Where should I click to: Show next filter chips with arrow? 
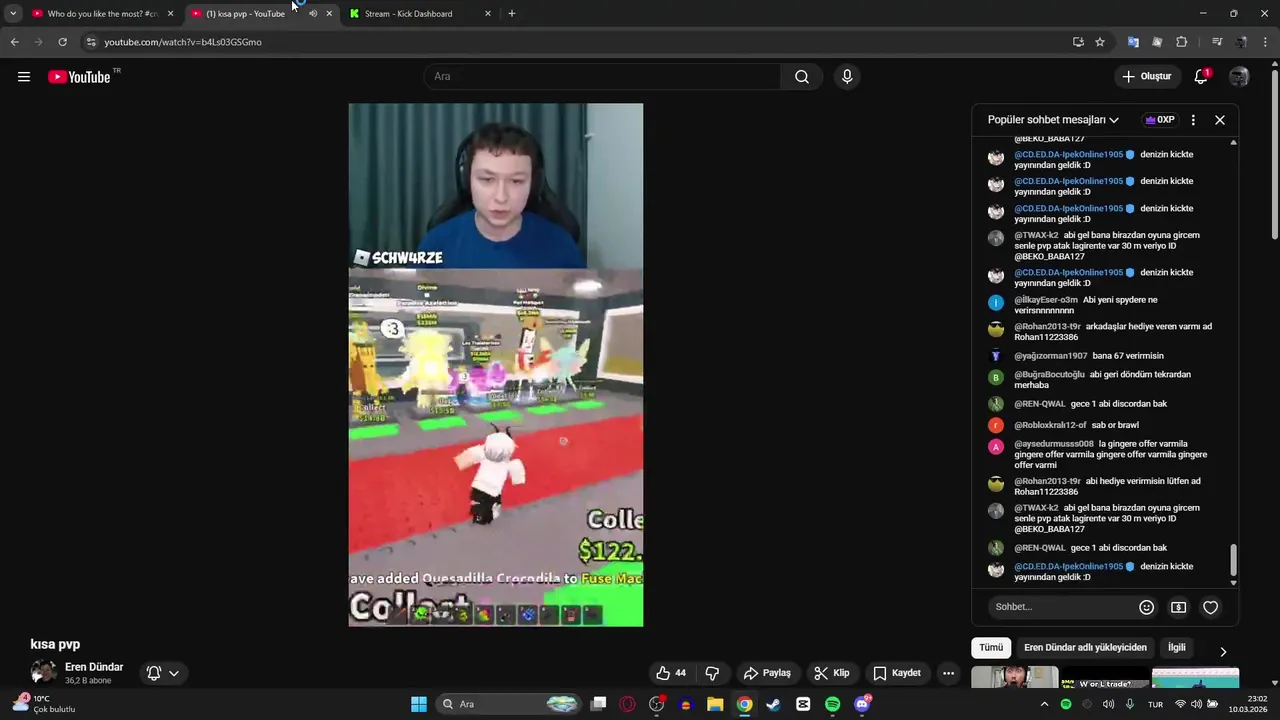[x=1223, y=651]
